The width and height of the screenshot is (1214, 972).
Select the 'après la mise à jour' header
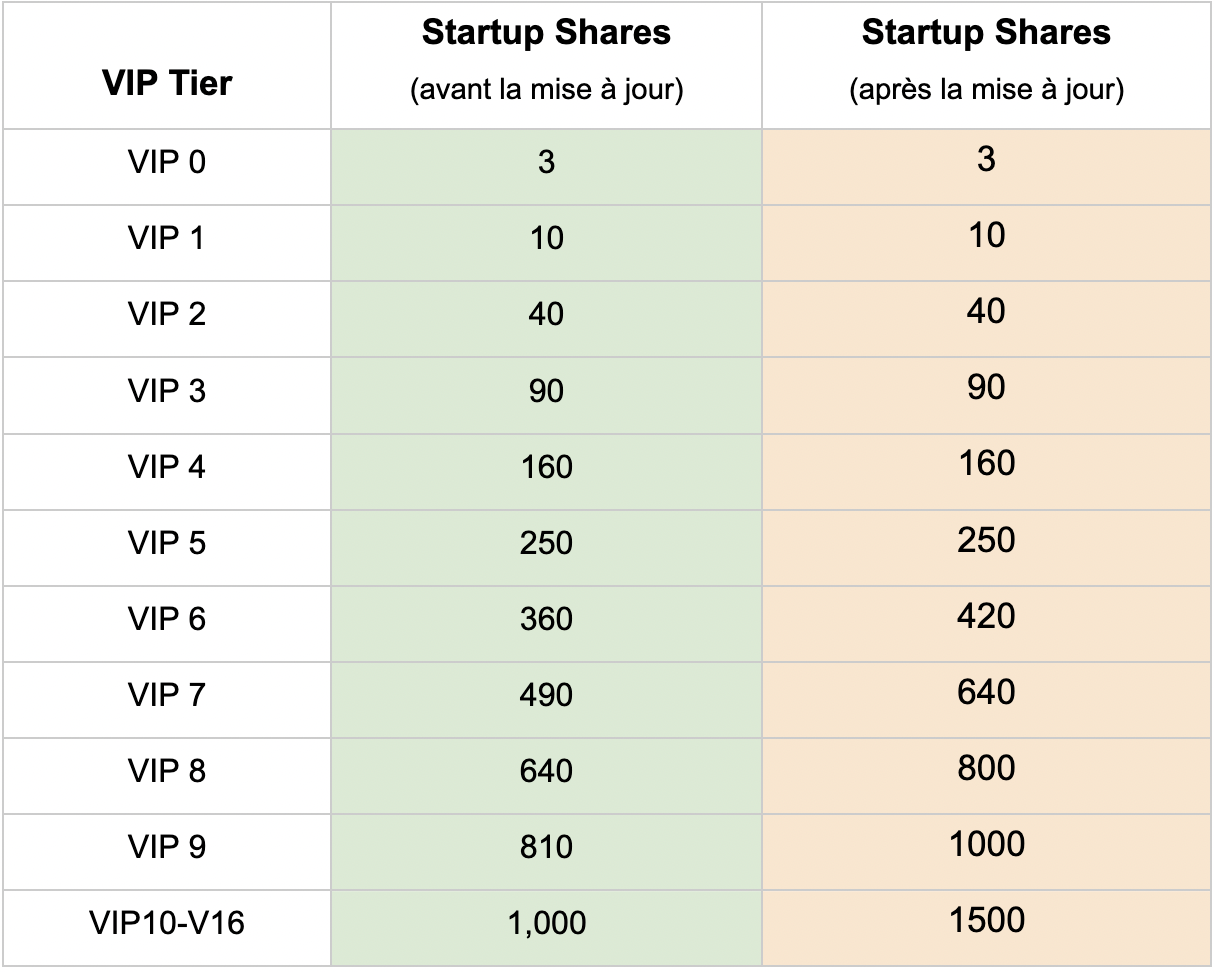pos(986,91)
